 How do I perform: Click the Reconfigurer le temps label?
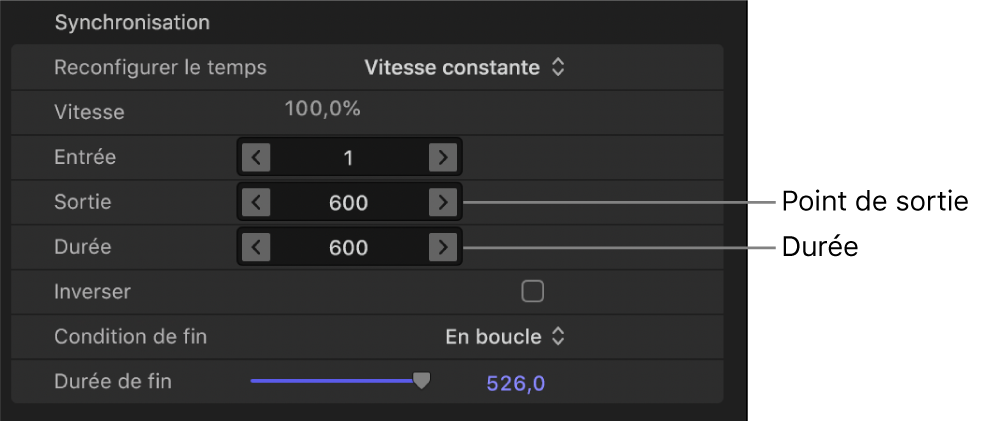[x=160, y=68]
